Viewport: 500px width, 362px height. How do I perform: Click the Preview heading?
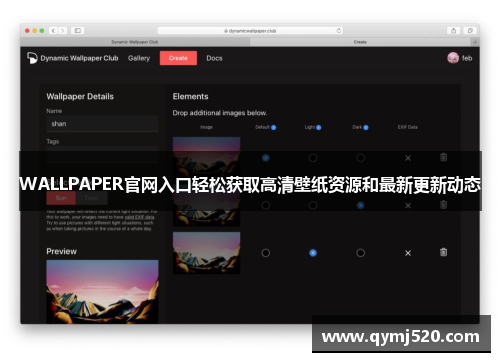(x=61, y=251)
